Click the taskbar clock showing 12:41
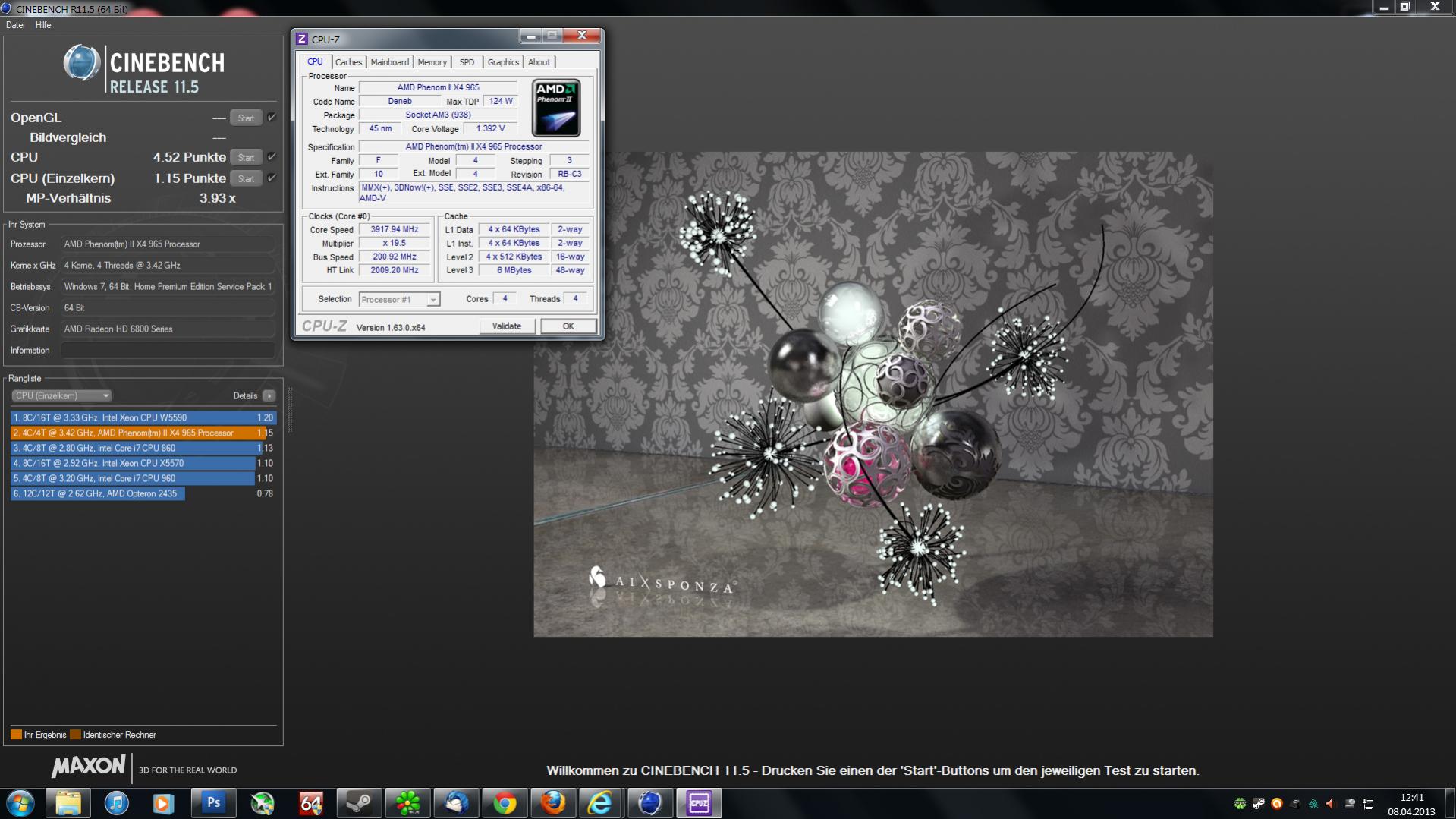 tap(1411, 804)
